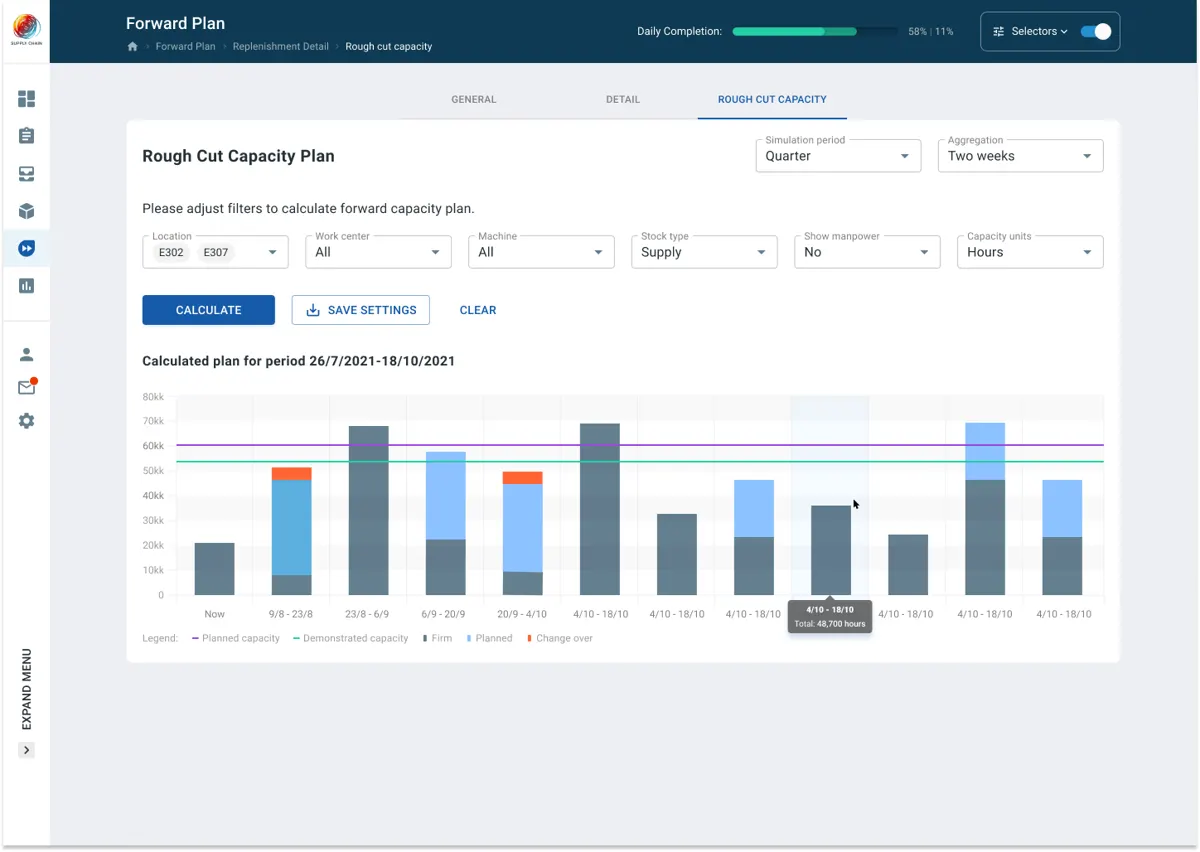Click the clipboard tasks sidebar icon
Image resolution: width=1200 pixels, height=852 pixels.
pos(27,136)
